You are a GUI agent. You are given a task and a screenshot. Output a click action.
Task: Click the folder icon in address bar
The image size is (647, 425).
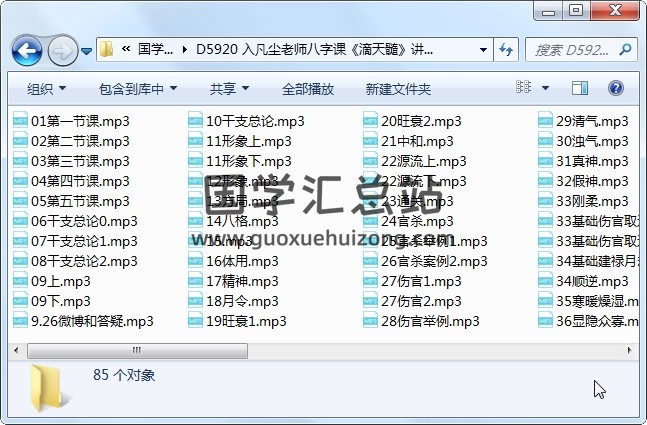click(x=106, y=50)
